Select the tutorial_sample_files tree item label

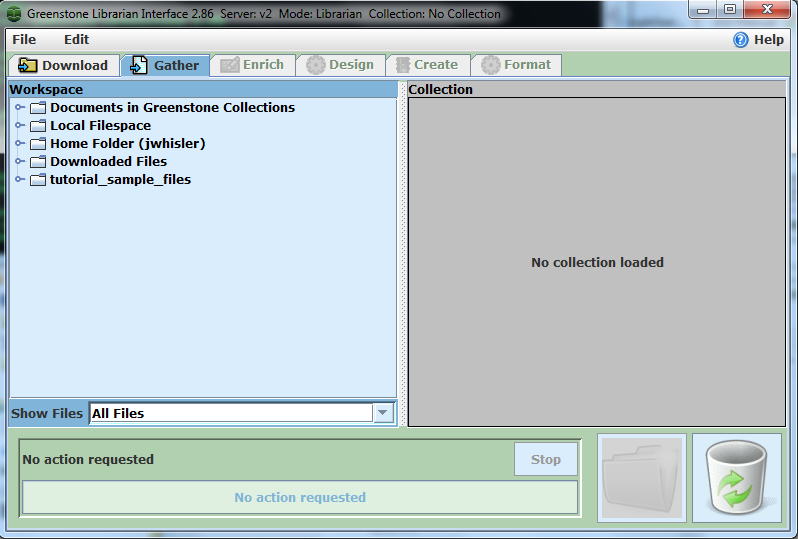(120, 180)
